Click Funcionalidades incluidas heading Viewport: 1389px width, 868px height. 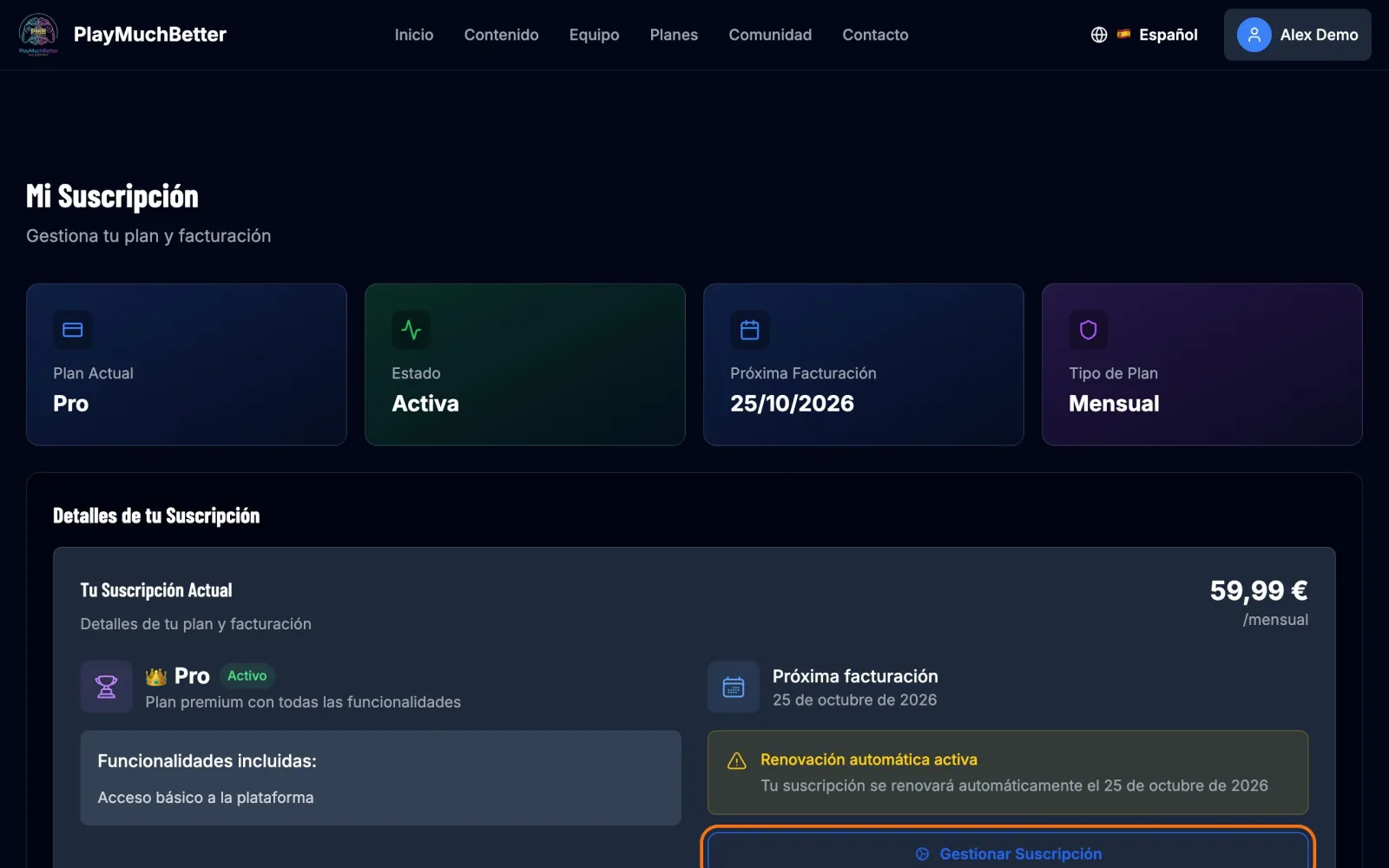[207, 761]
